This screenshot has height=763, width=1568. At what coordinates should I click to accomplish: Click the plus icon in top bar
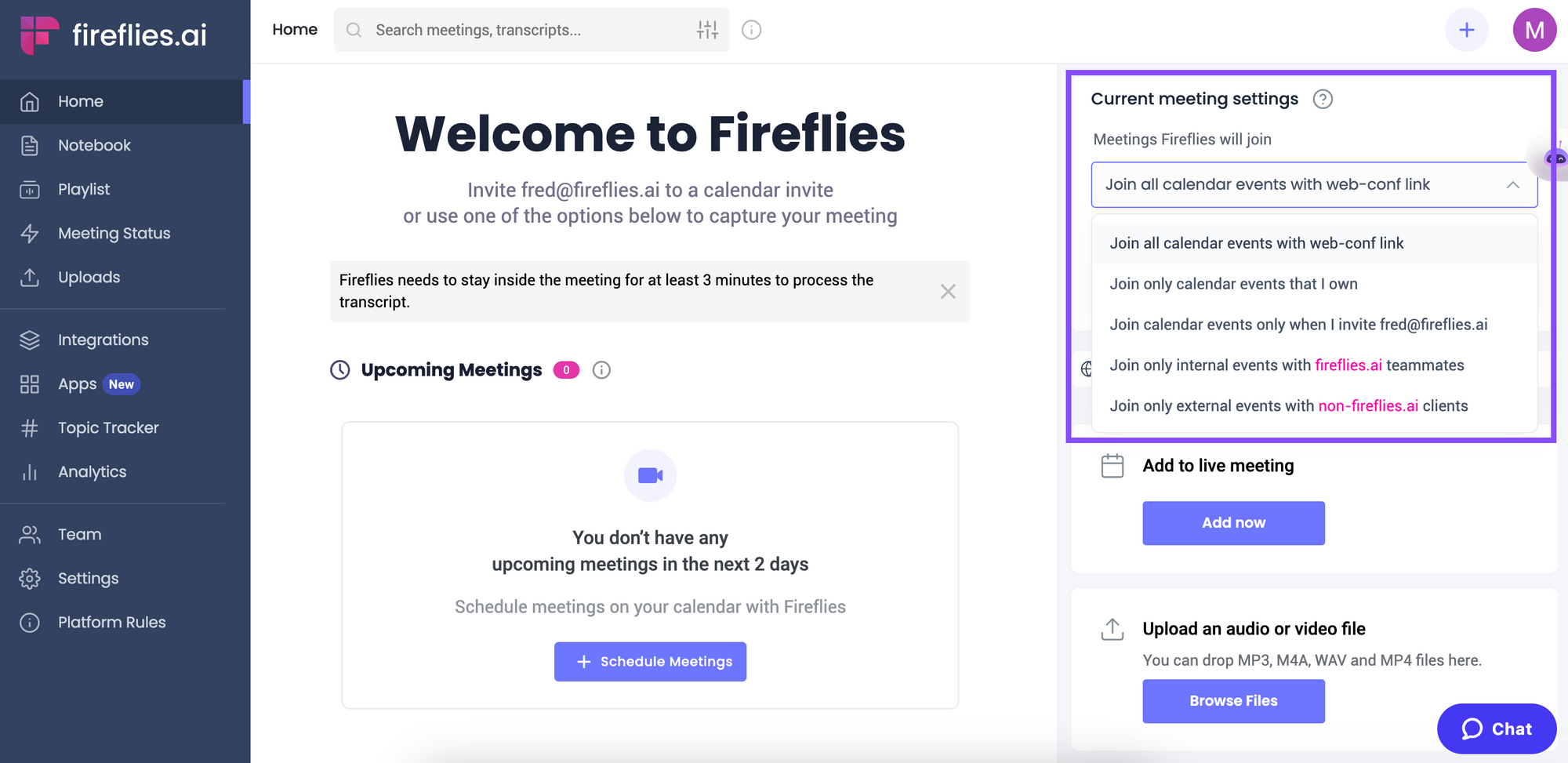[1466, 30]
